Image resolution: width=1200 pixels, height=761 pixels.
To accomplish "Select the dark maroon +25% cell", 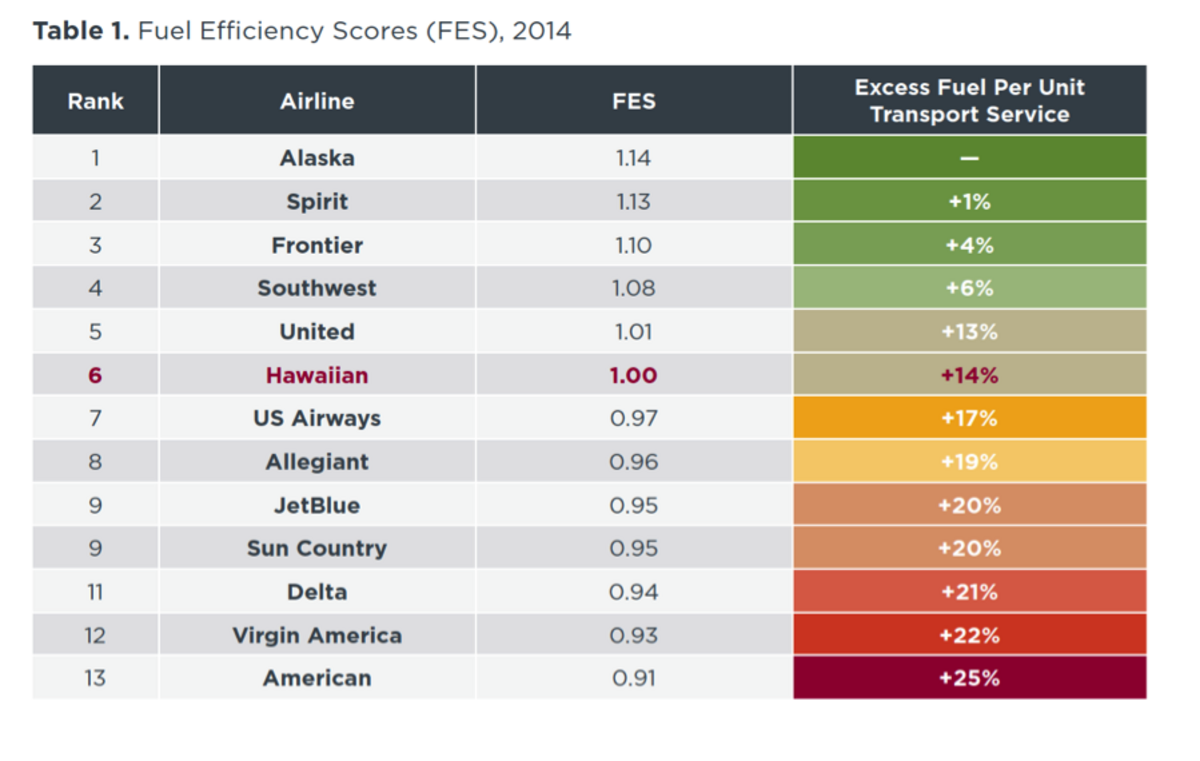I will pyautogui.click(x=969, y=678).
